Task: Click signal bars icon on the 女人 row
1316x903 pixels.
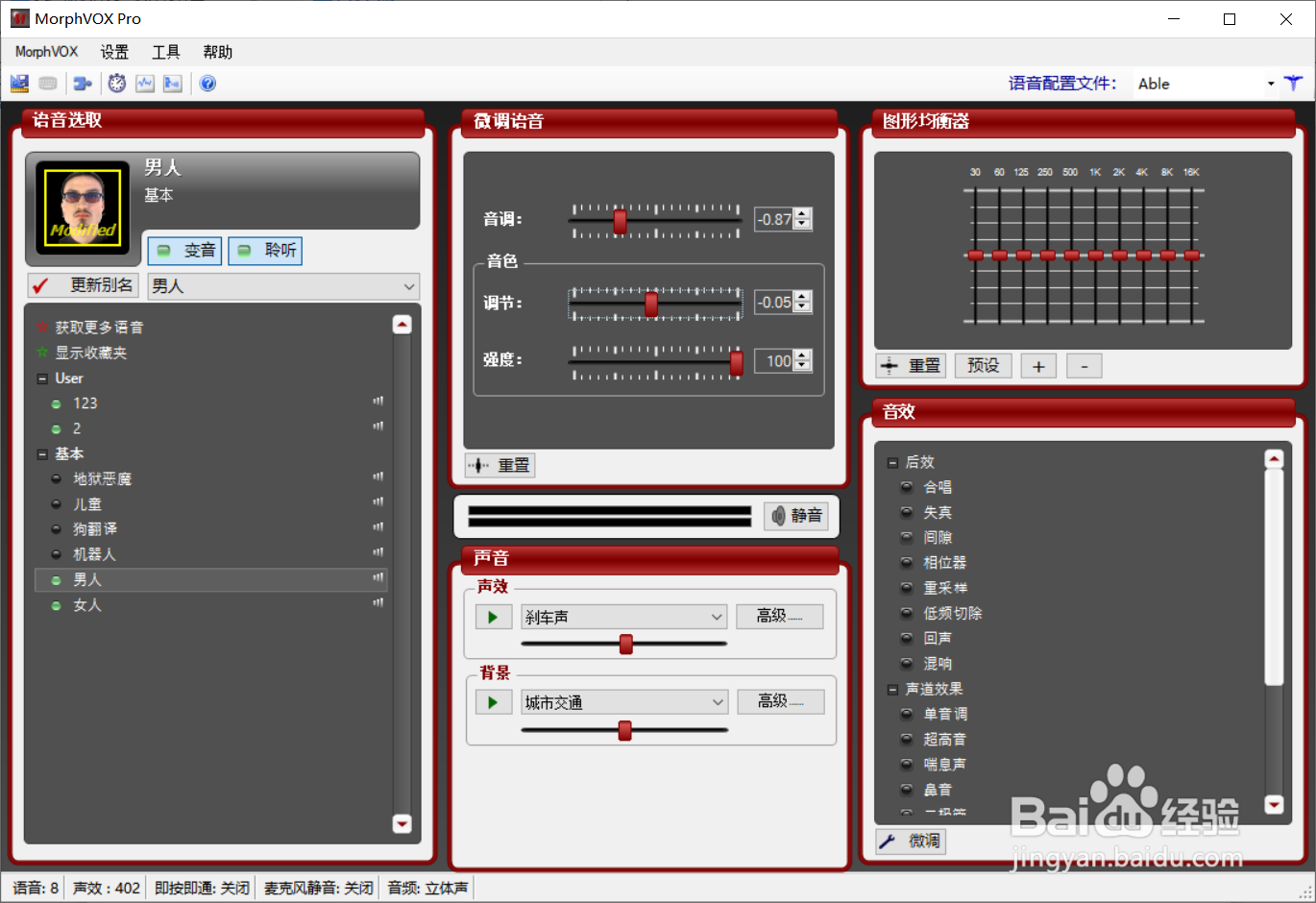Action: pyautogui.click(x=378, y=603)
